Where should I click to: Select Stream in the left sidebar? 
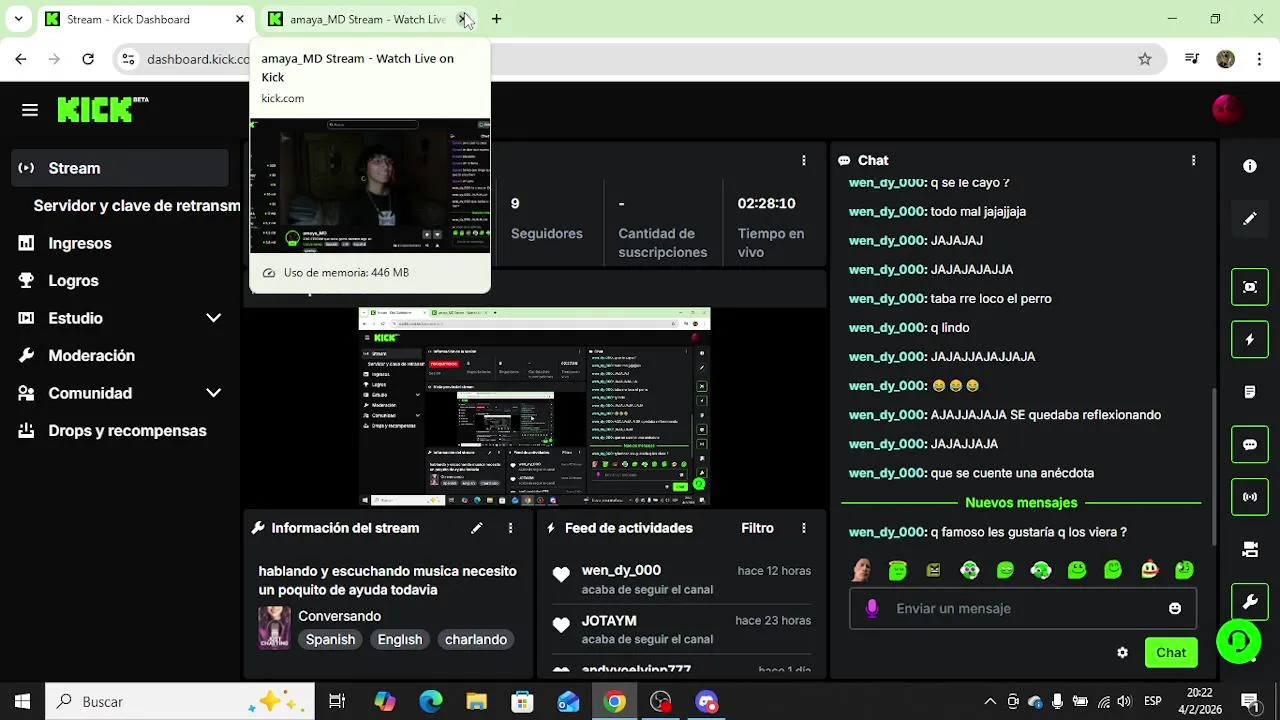[120, 168]
